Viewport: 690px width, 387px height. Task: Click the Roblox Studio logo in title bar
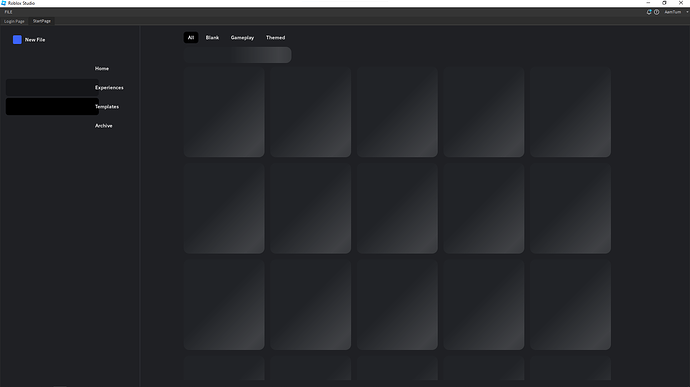pyautogui.click(x=4, y=3)
